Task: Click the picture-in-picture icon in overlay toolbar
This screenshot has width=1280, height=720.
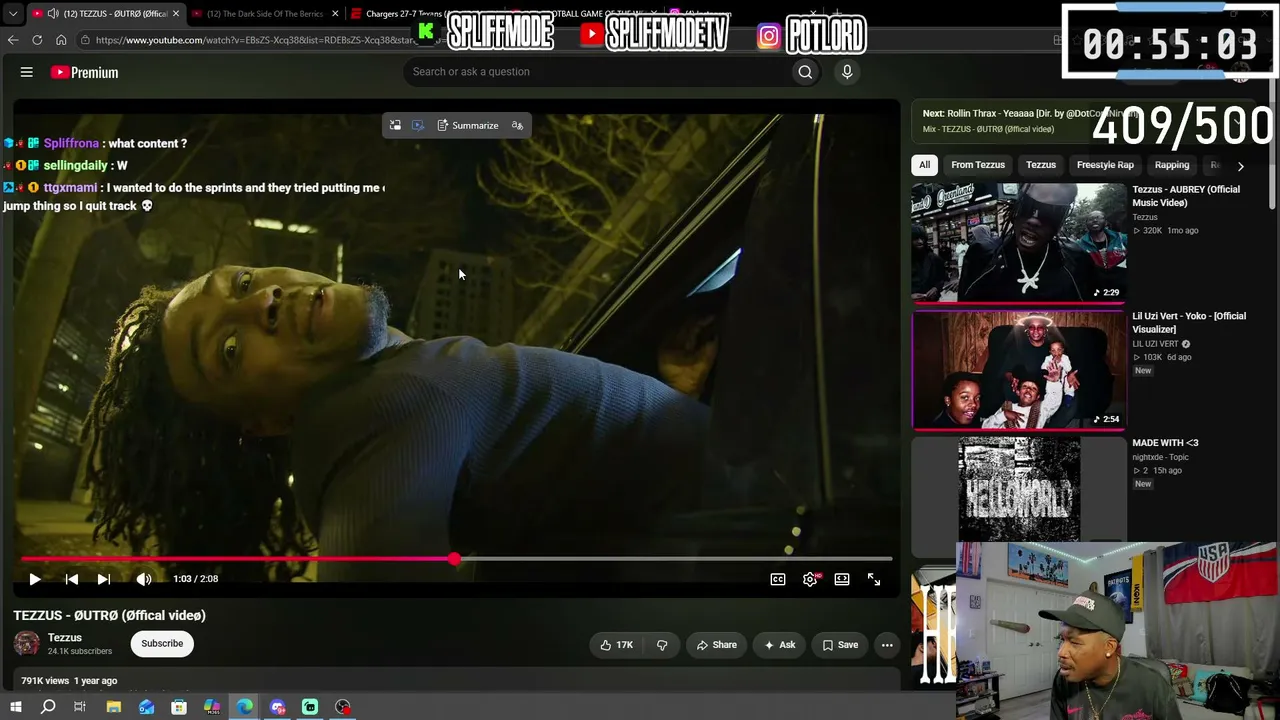Action: pyautogui.click(x=395, y=126)
